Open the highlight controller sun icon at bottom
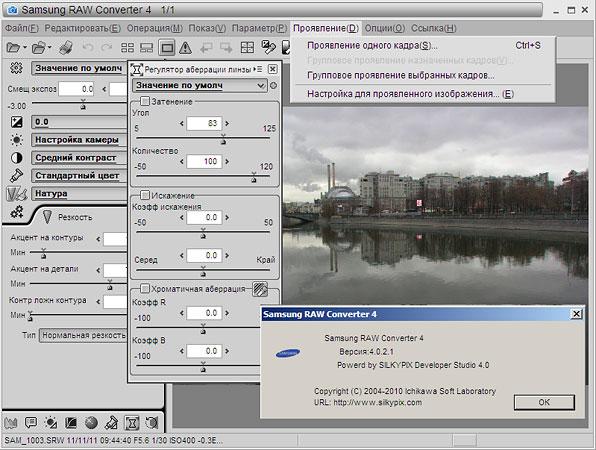The image size is (596, 450). (51, 423)
